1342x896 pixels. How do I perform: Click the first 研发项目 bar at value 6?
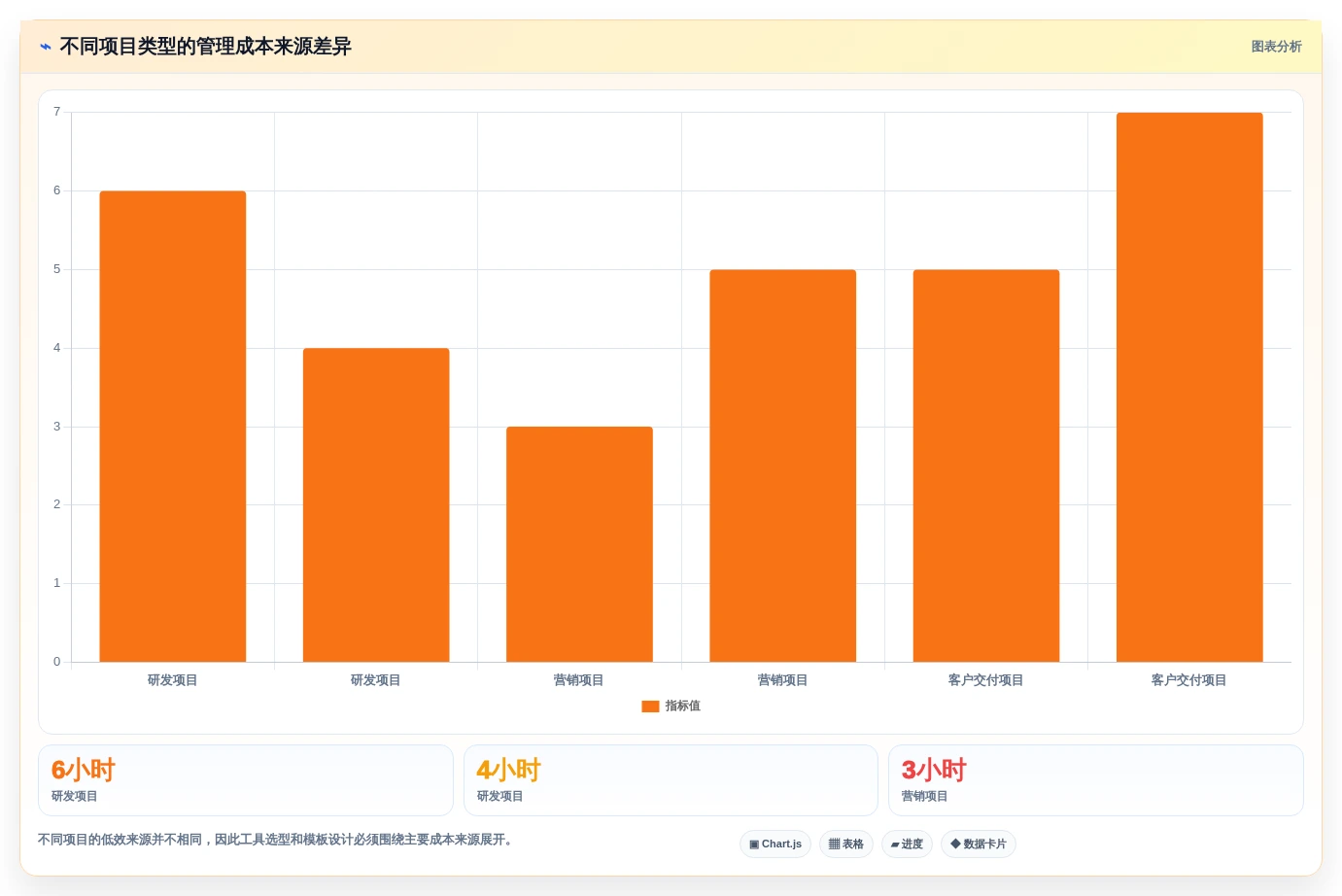click(x=173, y=427)
